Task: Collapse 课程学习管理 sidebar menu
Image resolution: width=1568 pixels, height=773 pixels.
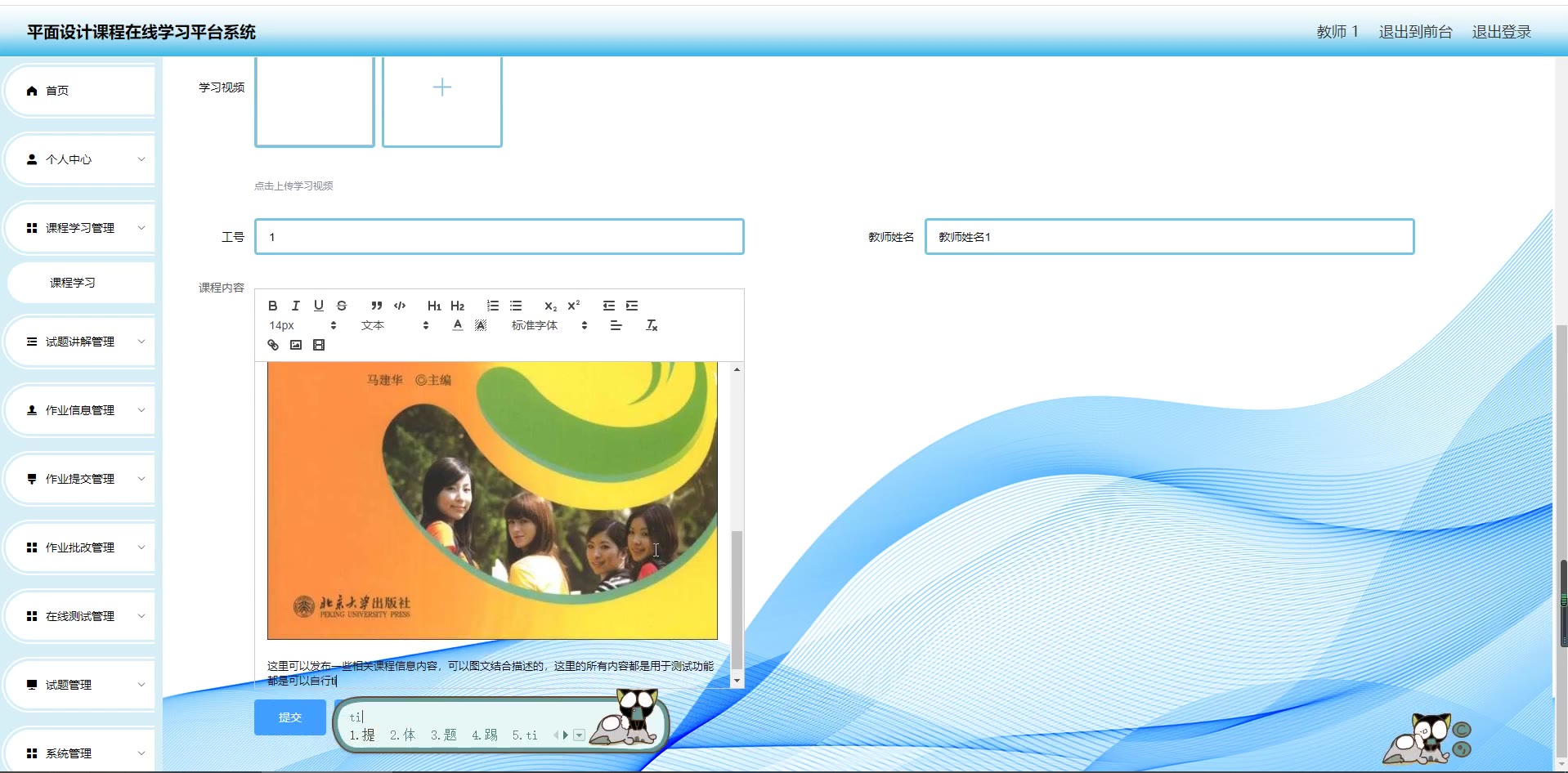Action: click(80, 228)
